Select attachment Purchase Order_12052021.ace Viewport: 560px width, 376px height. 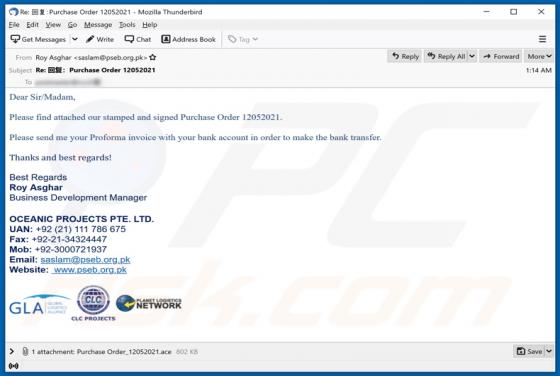pyautogui.click(x=124, y=352)
